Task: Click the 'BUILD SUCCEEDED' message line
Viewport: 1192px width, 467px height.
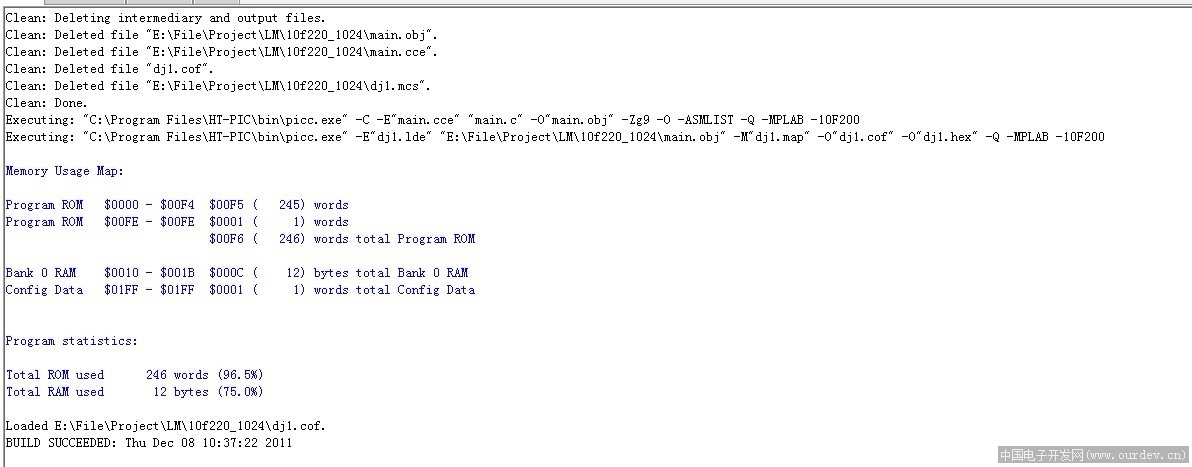Action: coord(149,443)
